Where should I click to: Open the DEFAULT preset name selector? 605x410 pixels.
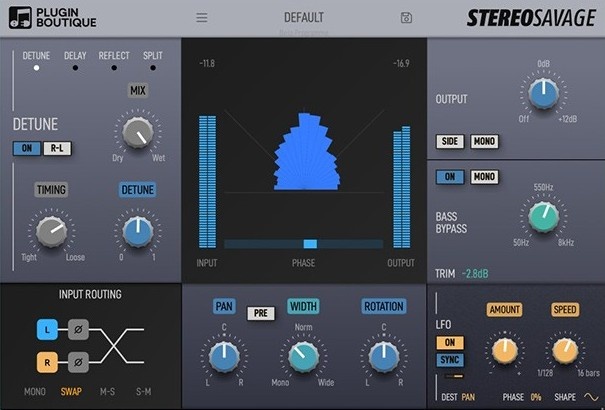click(x=304, y=17)
